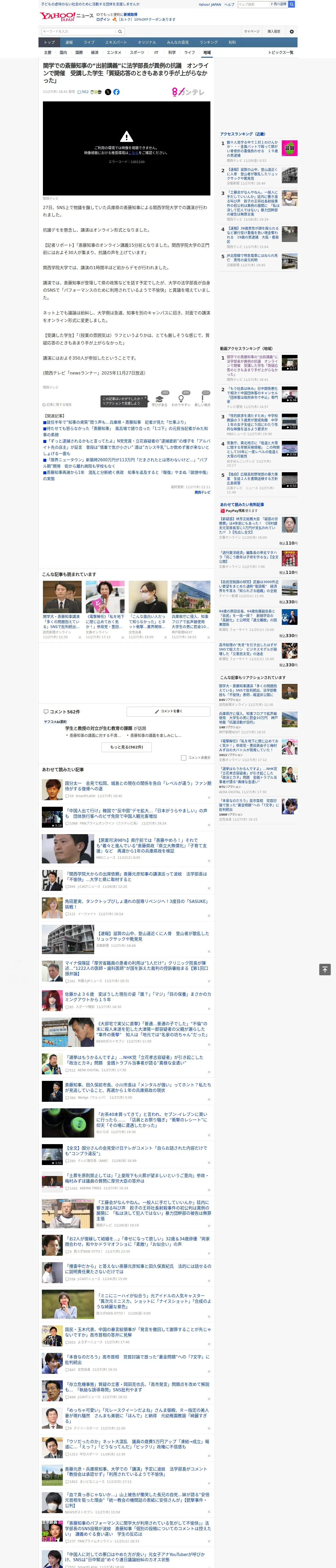
Task: Click the もっと見る(562件) button
Action: 126,747
